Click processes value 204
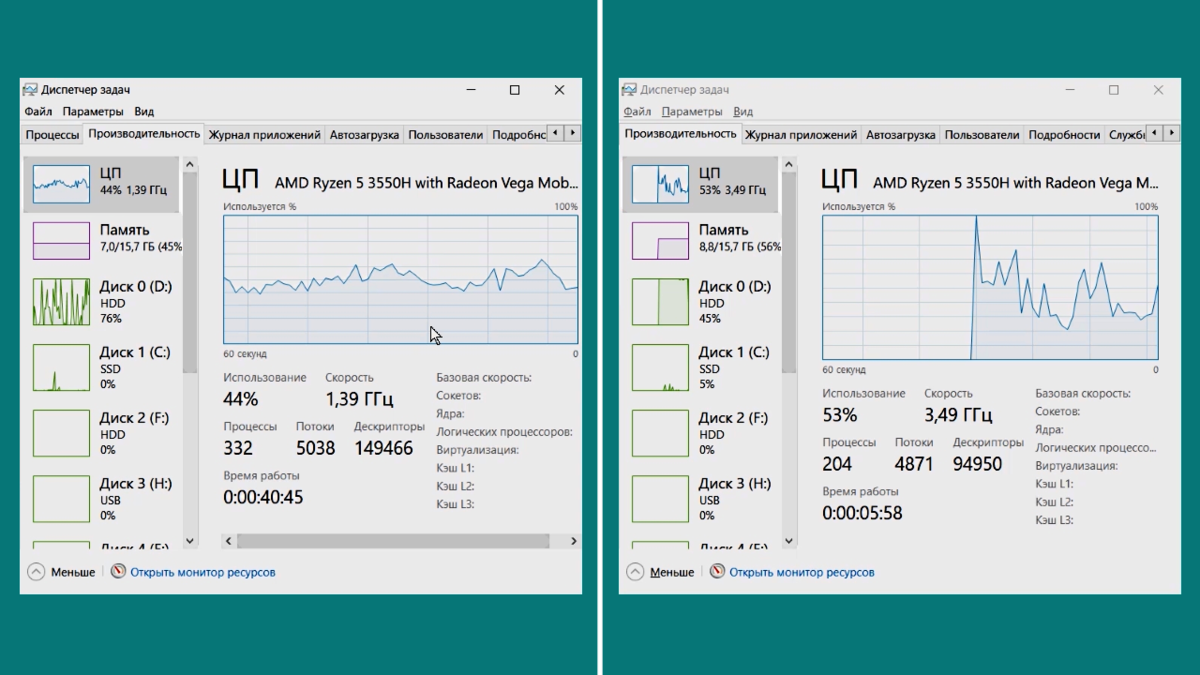The height and width of the screenshot is (675, 1200). point(837,464)
